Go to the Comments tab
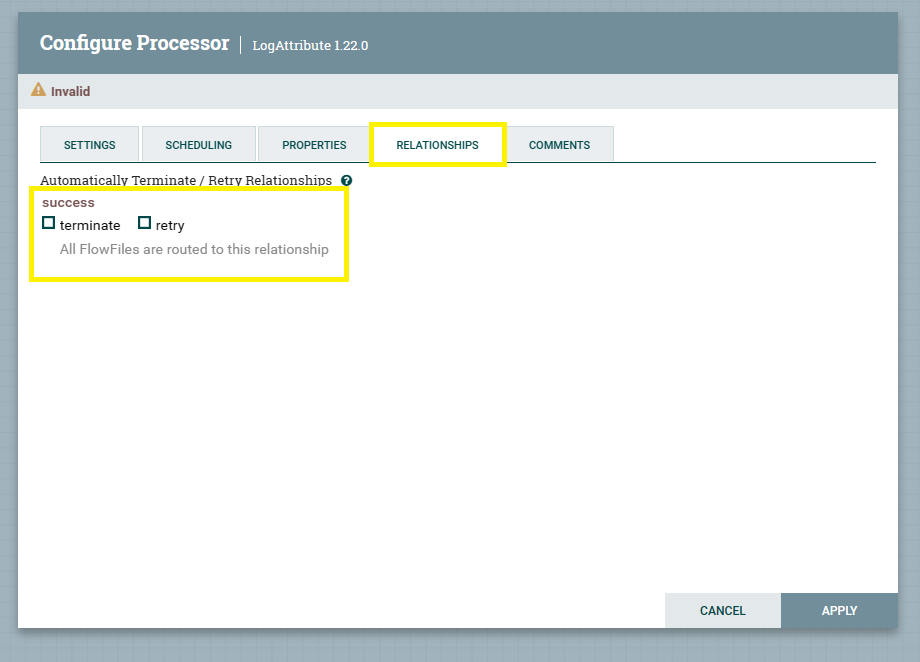Viewport: 920px width, 662px height. point(559,144)
